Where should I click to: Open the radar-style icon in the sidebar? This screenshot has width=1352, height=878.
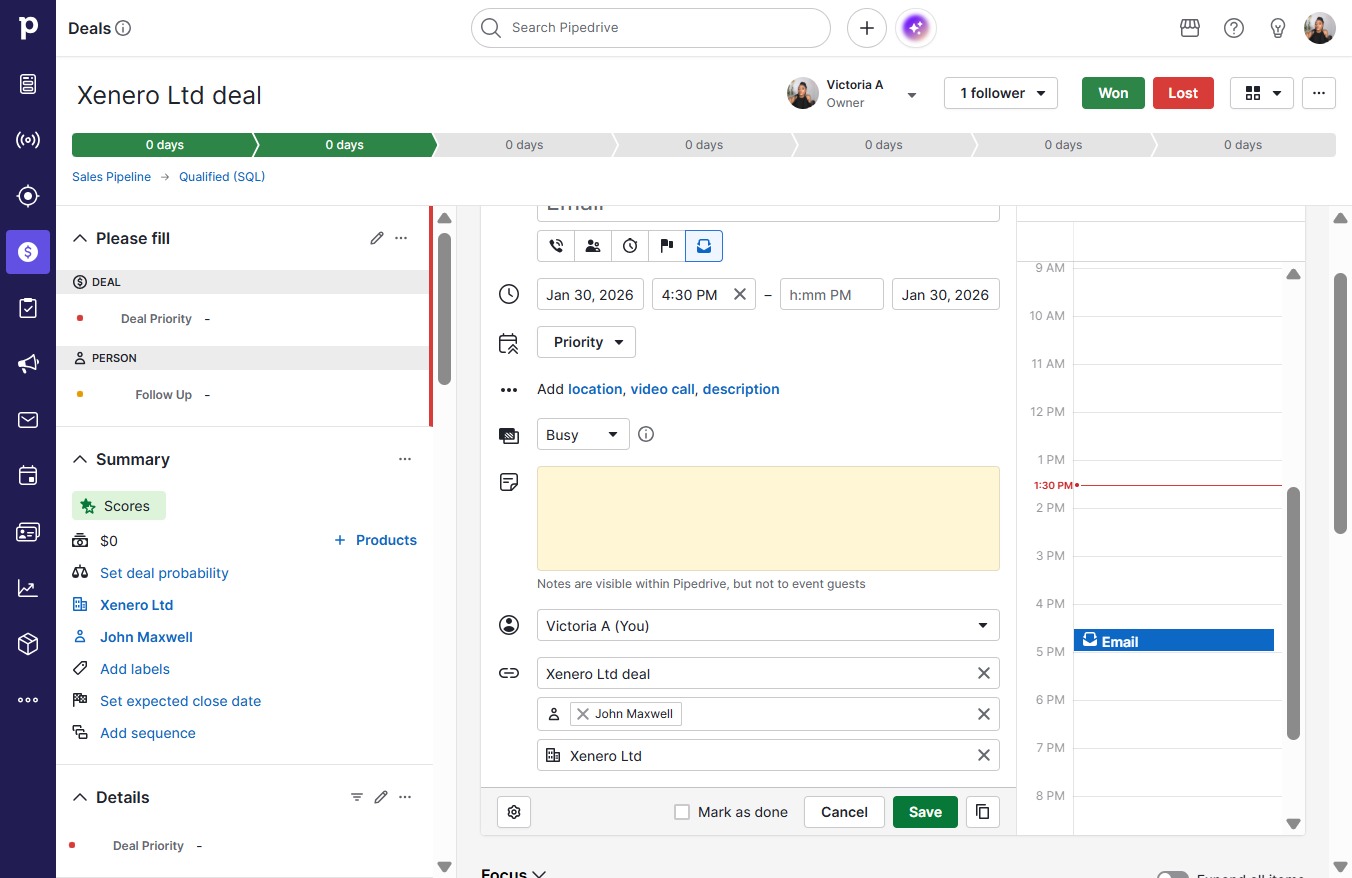[28, 140]
